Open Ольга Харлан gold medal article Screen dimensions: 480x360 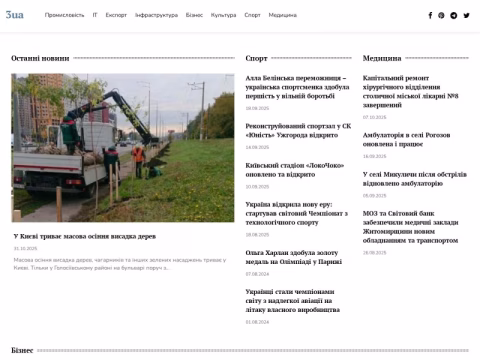294,257
